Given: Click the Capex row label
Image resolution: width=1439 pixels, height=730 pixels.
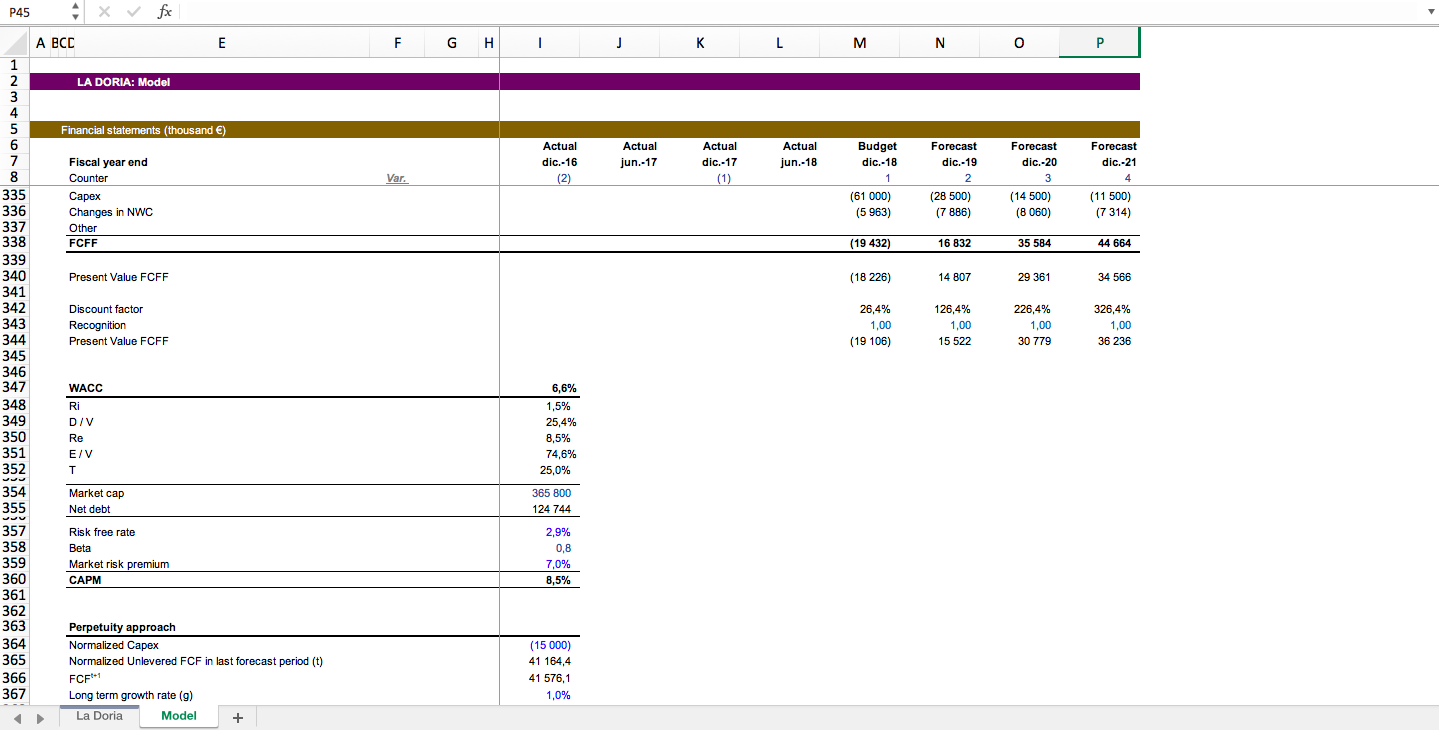Looking at the screenshot, I should coord(85,196).
